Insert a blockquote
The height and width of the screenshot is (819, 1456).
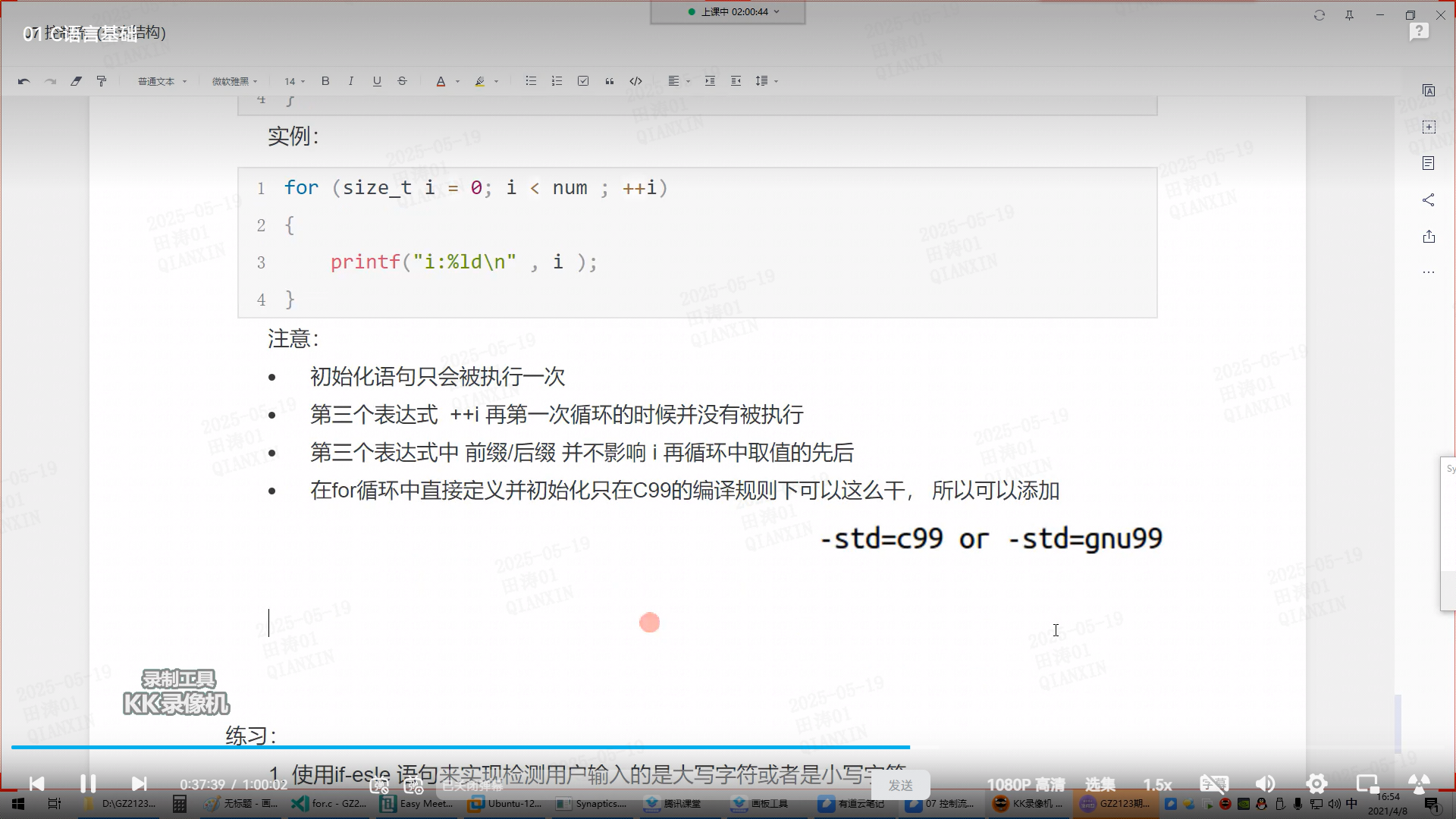[x=609, y=81]
